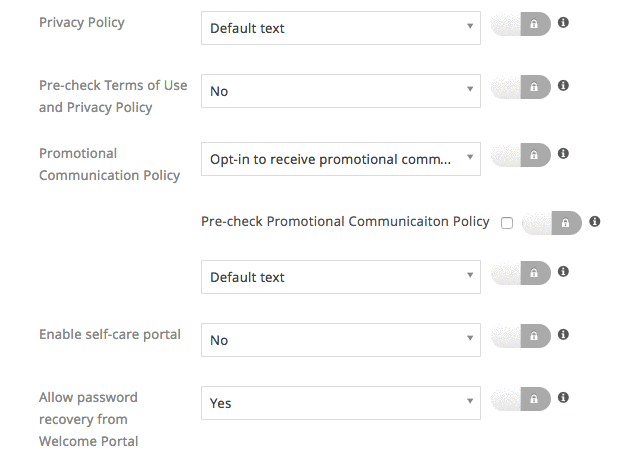Open Allow password recovery Yes dropdown

click(x=340, y=403)
